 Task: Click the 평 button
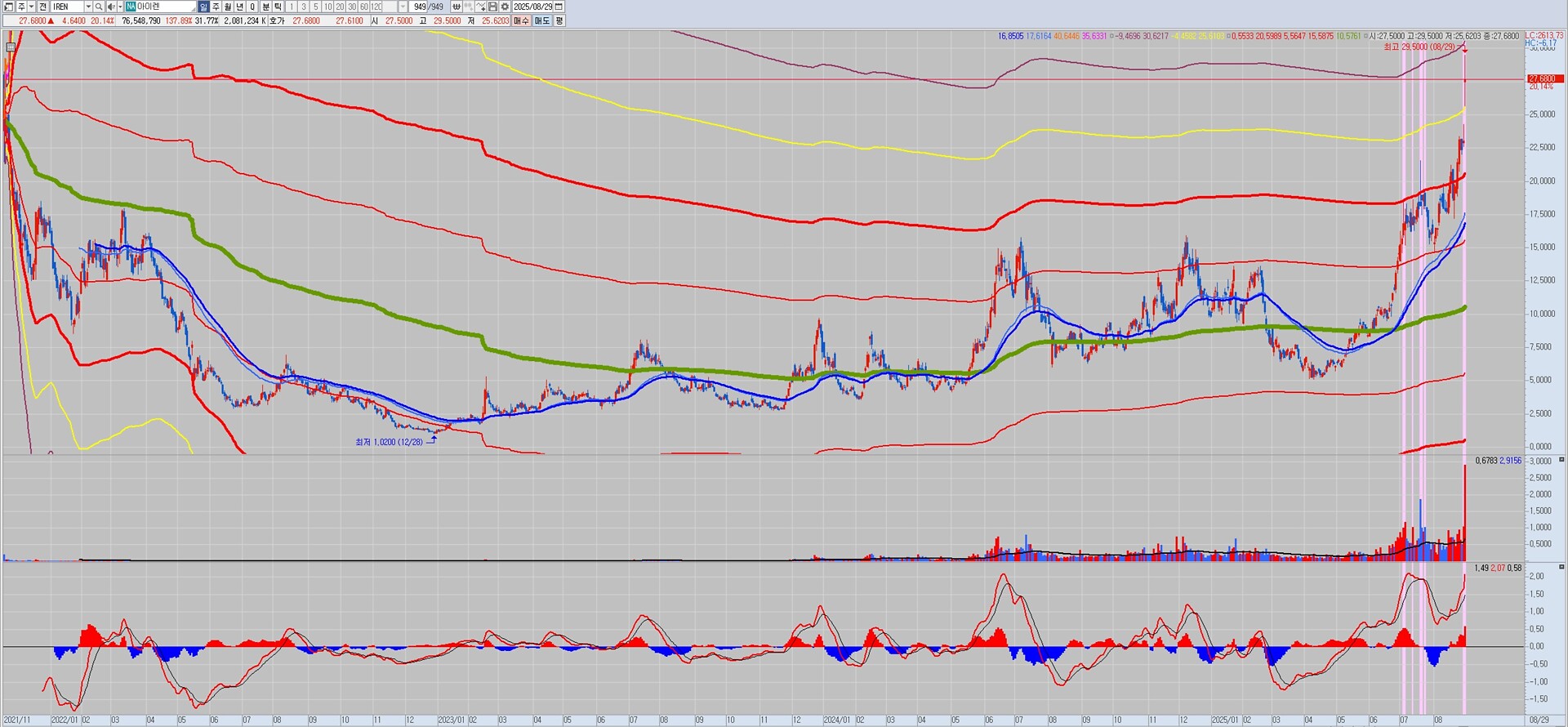click(559, 20)
